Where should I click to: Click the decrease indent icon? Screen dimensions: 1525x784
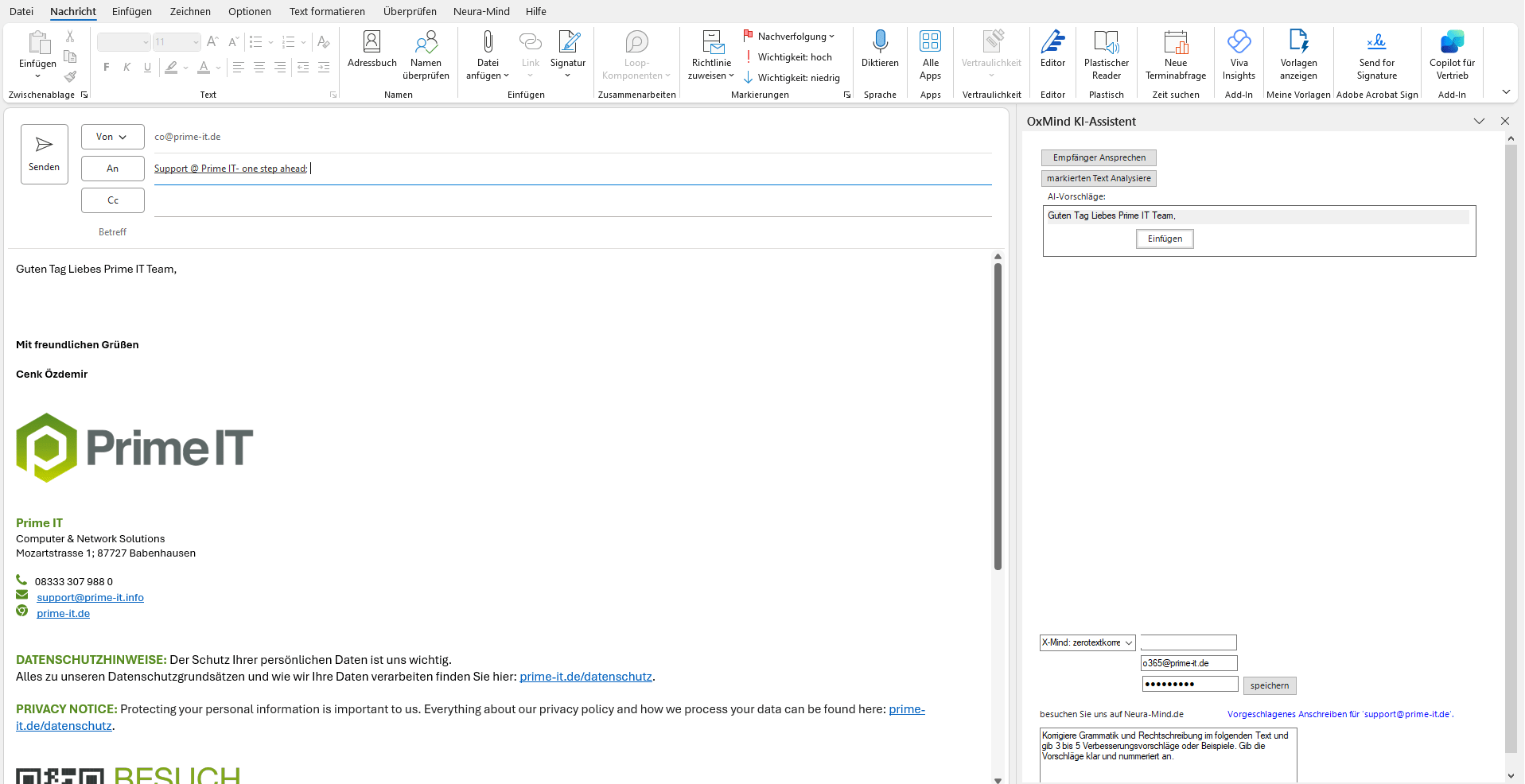[x=303, y=68]
